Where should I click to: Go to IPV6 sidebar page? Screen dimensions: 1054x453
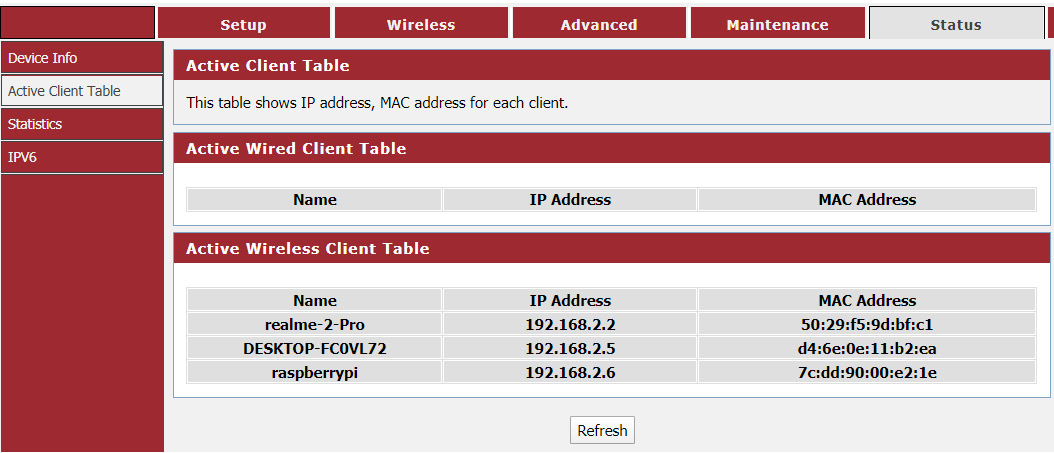click(x=23, y=157)
